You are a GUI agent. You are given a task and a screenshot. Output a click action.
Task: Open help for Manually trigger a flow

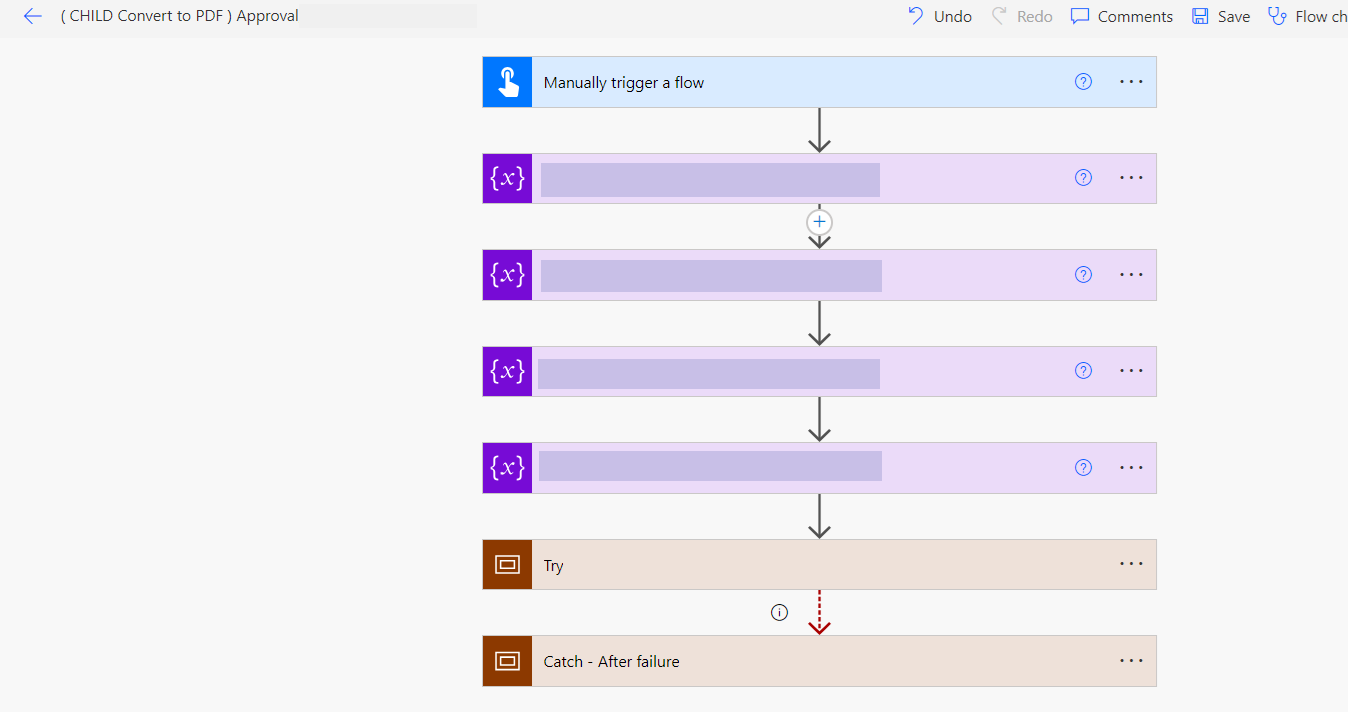[1083, 82]
